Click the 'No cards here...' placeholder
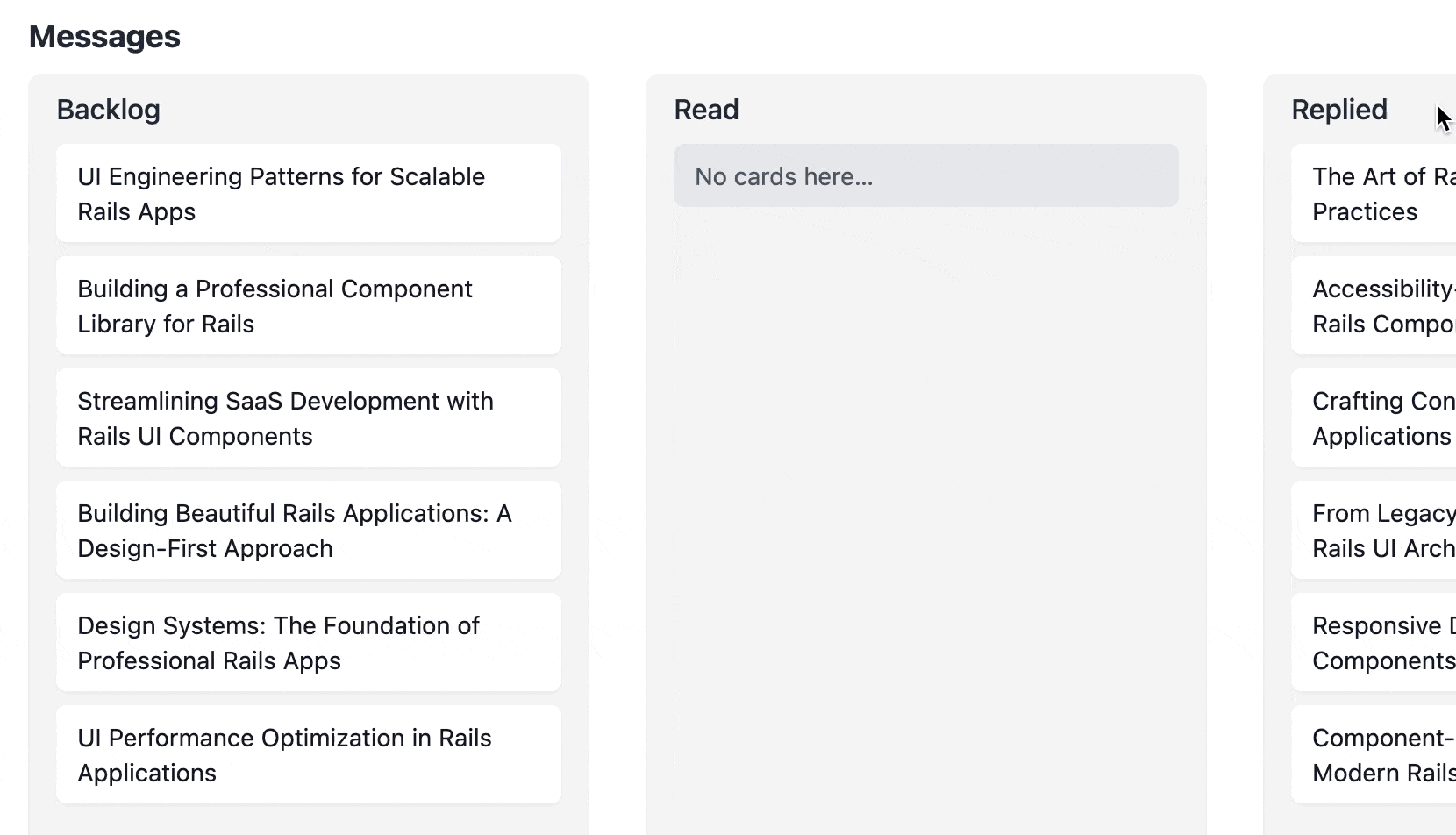This screenshot has width=1456, height=835. [x=925, y=176]
